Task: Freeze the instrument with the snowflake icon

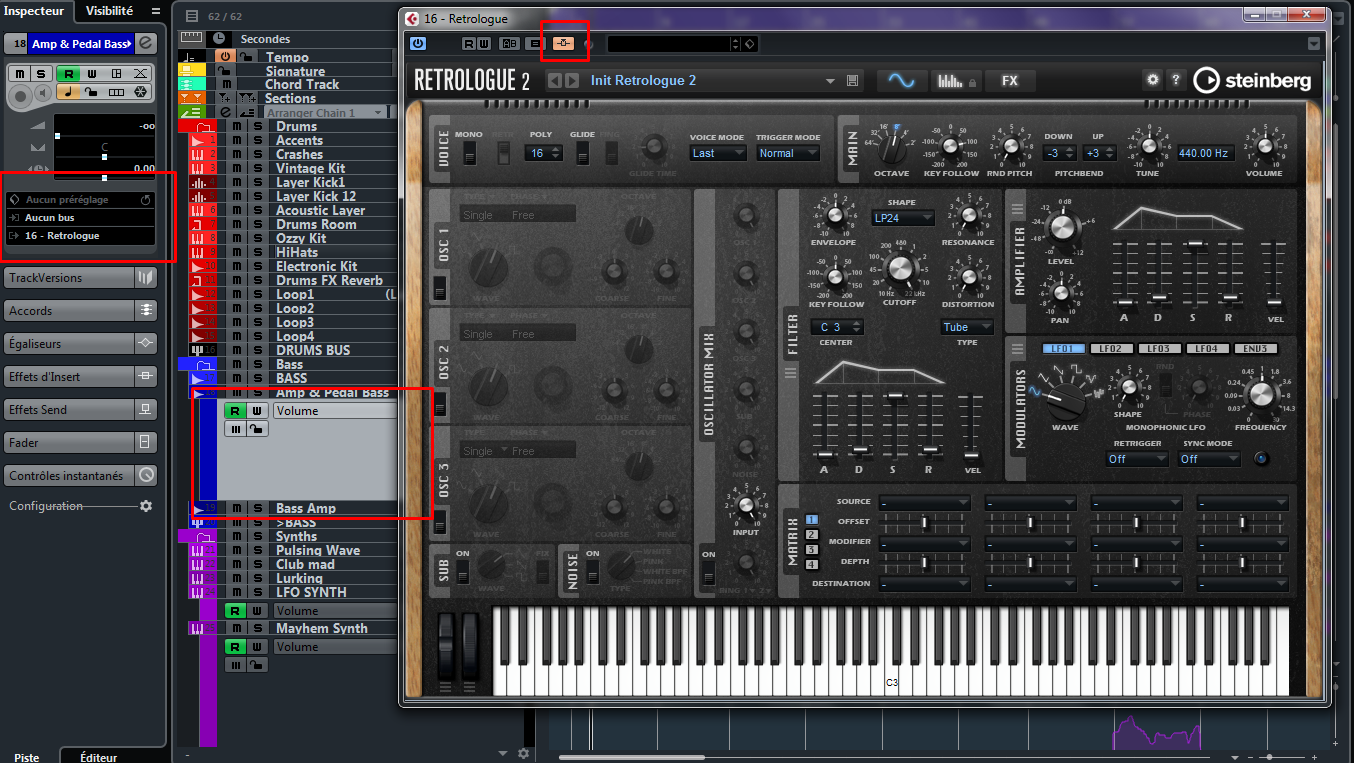Action: [141, 93]
